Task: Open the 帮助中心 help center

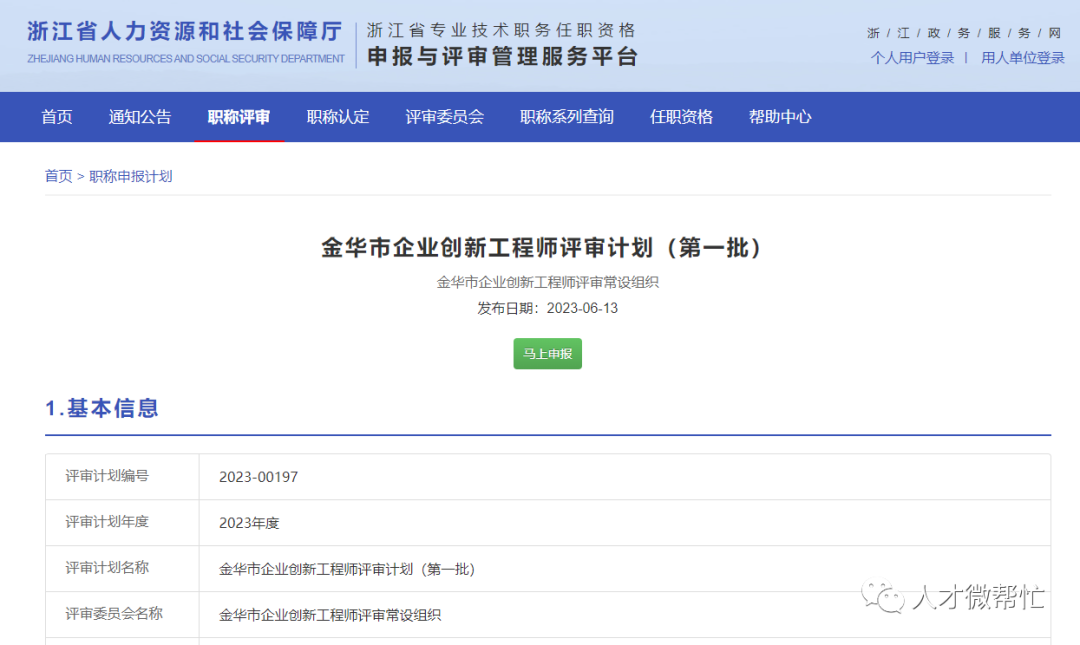Action: coord(779,117)
